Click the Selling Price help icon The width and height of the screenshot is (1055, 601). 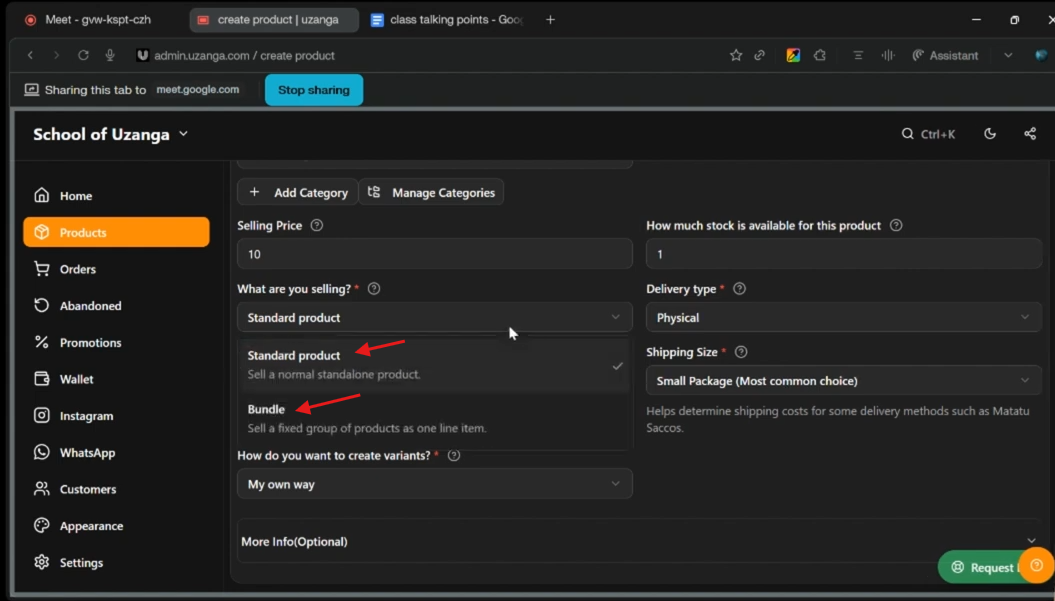click(316, 225)
